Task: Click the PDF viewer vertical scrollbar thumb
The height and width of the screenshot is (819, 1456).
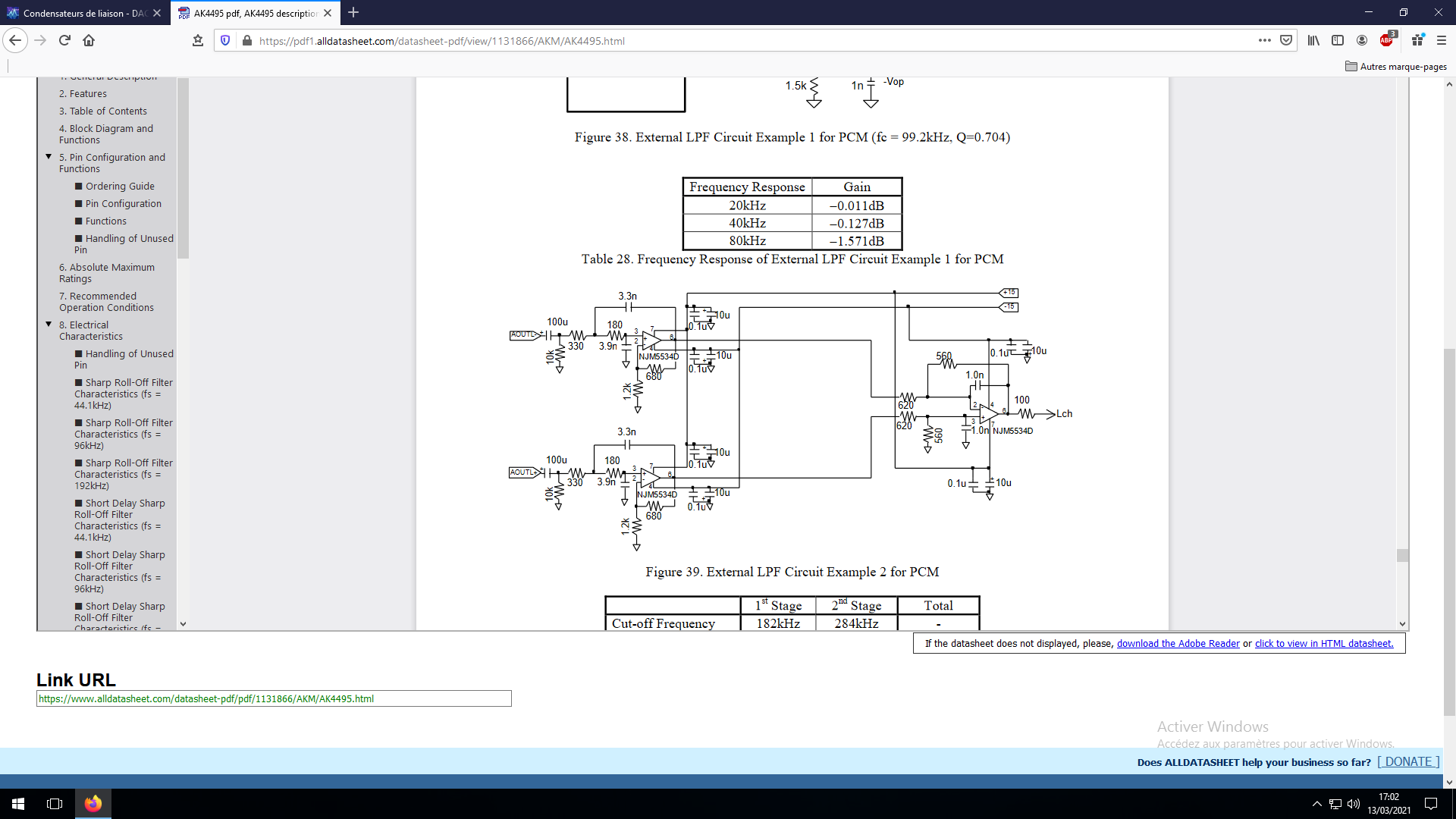Action: coord(1402,556)
